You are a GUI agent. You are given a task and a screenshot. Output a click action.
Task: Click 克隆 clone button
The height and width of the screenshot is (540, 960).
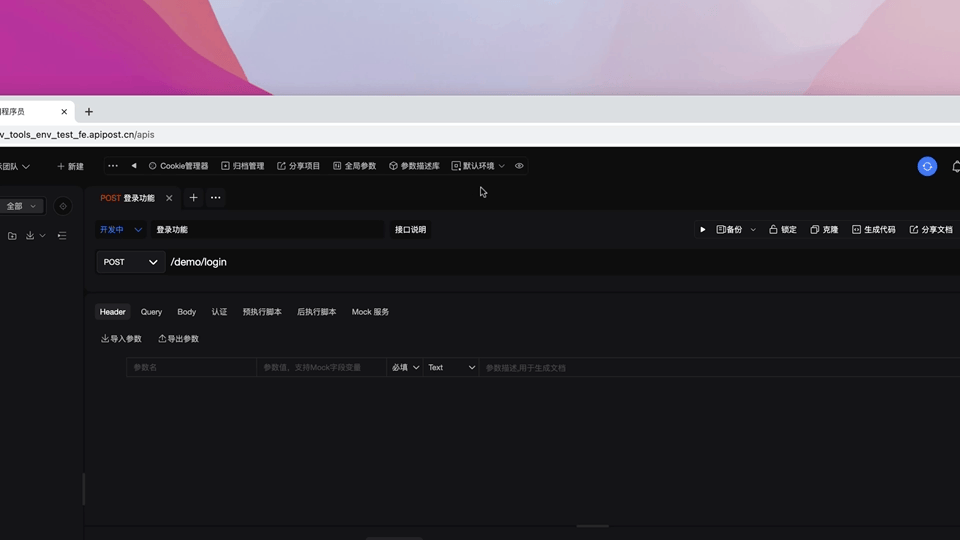[824, 230]
